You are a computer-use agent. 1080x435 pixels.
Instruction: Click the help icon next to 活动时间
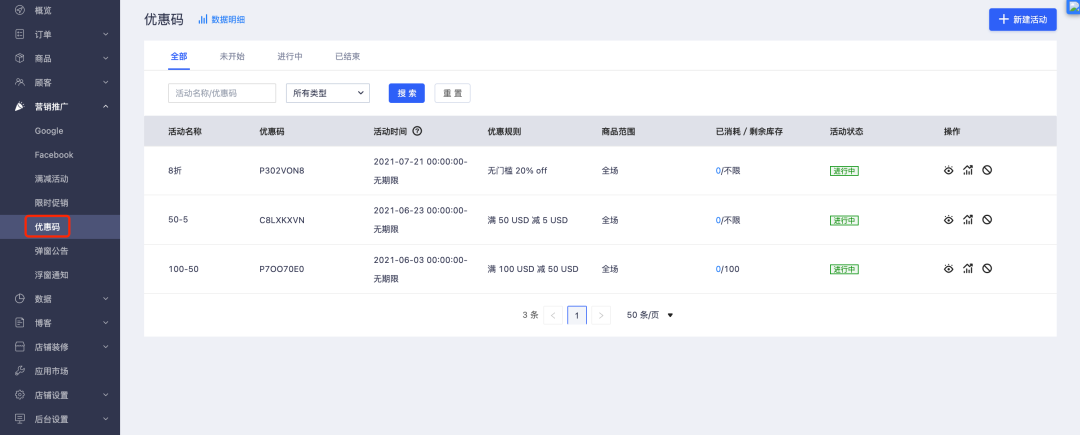[x=417, y=131]
